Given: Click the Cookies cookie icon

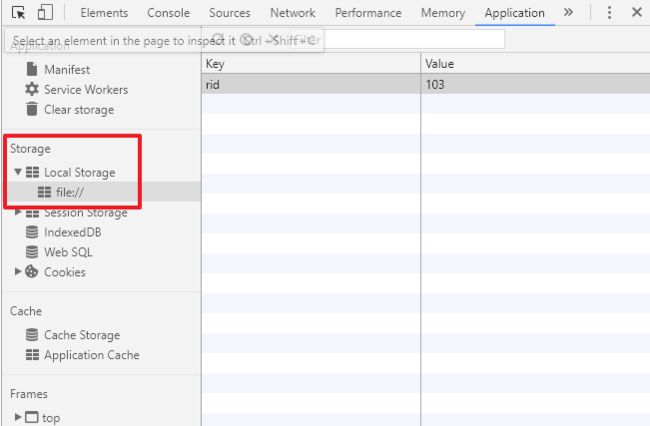Looking at the screenshot, I should point(32,271).
